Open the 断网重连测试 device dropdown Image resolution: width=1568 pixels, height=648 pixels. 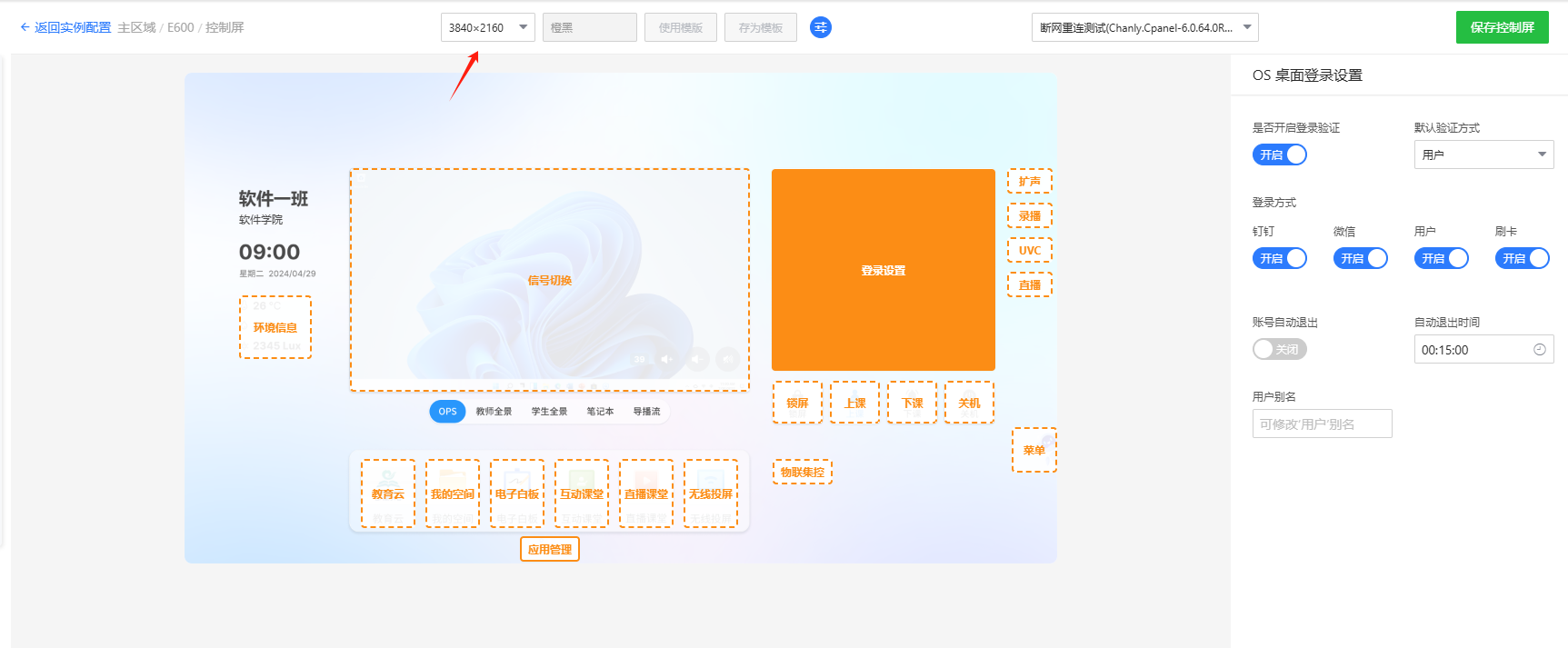(1144, 27)
